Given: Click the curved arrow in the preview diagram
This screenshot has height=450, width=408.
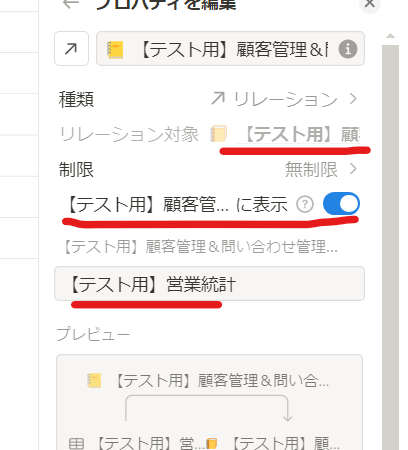Looking at the screenshot, I should (x=209, y=408).
